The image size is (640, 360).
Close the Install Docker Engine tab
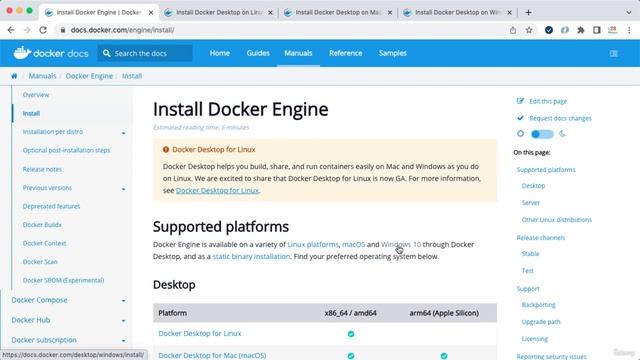151,13
